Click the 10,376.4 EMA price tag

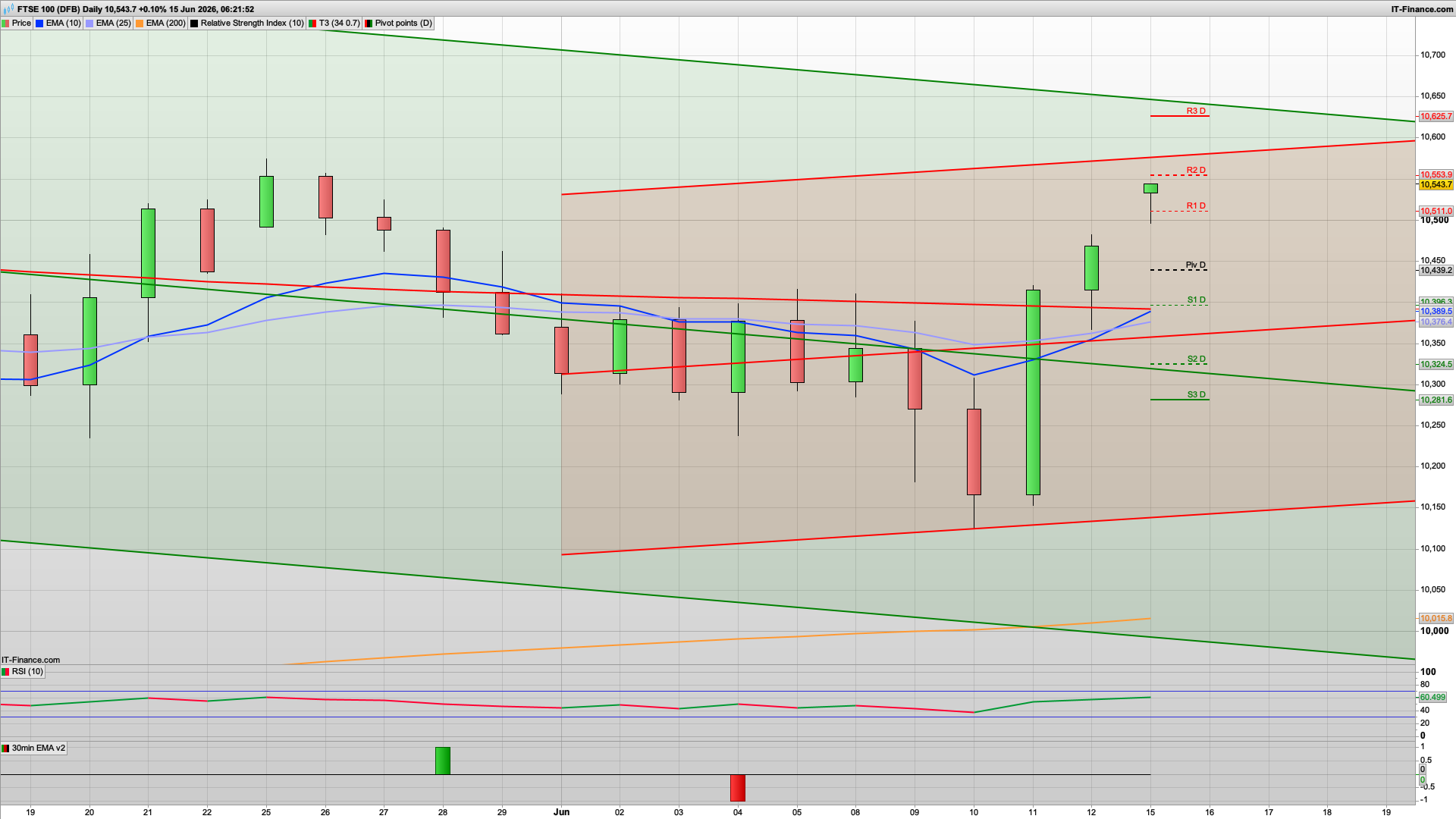(x=1436, y=322)
